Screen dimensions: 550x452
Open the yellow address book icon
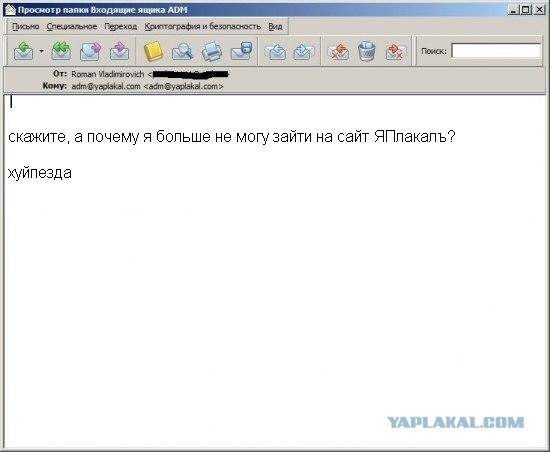point(153,51)
